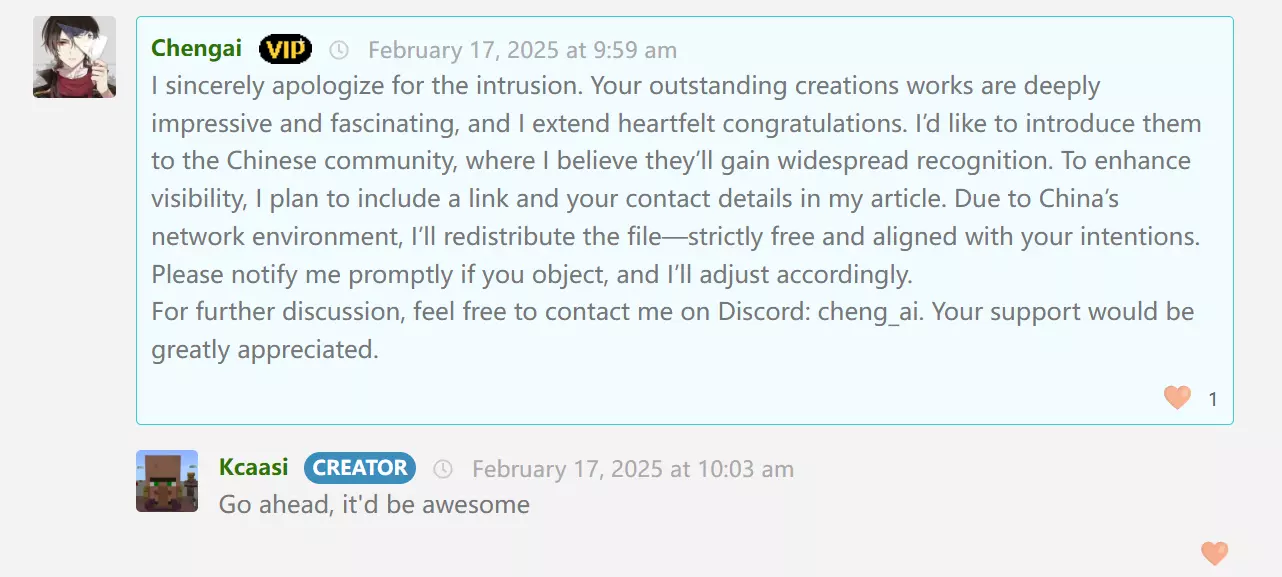Click the first line of Chengai's comment
Image resolution: width=1282 pixels, height=577 pixels.
[x=626, y=86]
